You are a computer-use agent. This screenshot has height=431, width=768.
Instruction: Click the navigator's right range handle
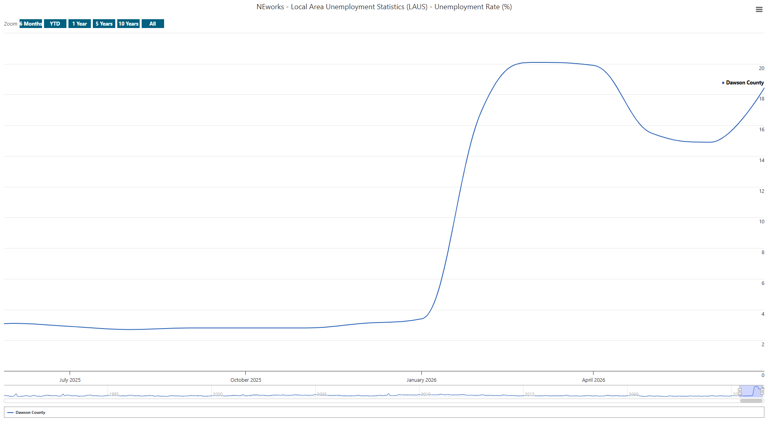point(762,391)
